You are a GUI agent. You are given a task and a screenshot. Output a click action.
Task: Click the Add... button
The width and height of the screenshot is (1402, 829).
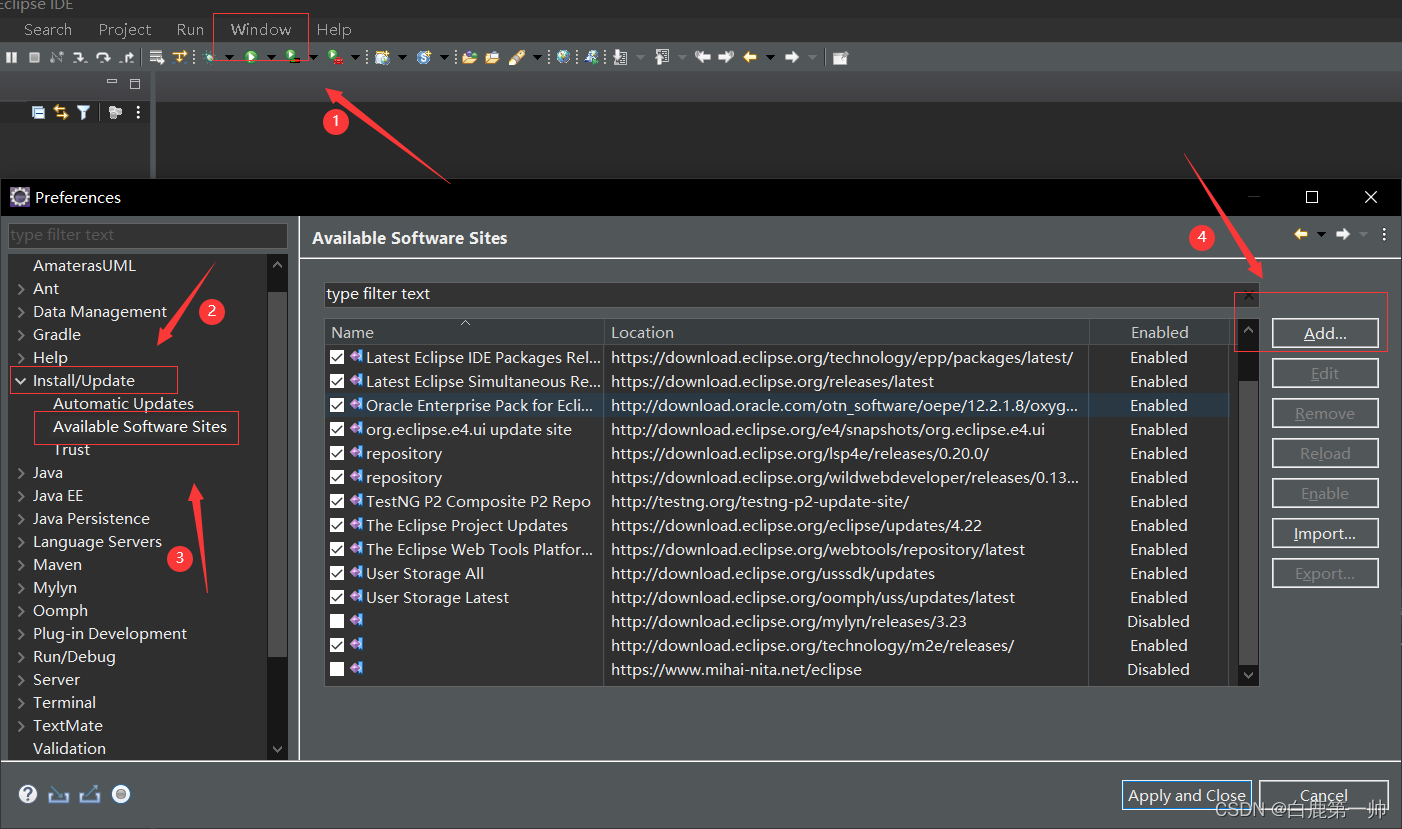coord(1325,333)
